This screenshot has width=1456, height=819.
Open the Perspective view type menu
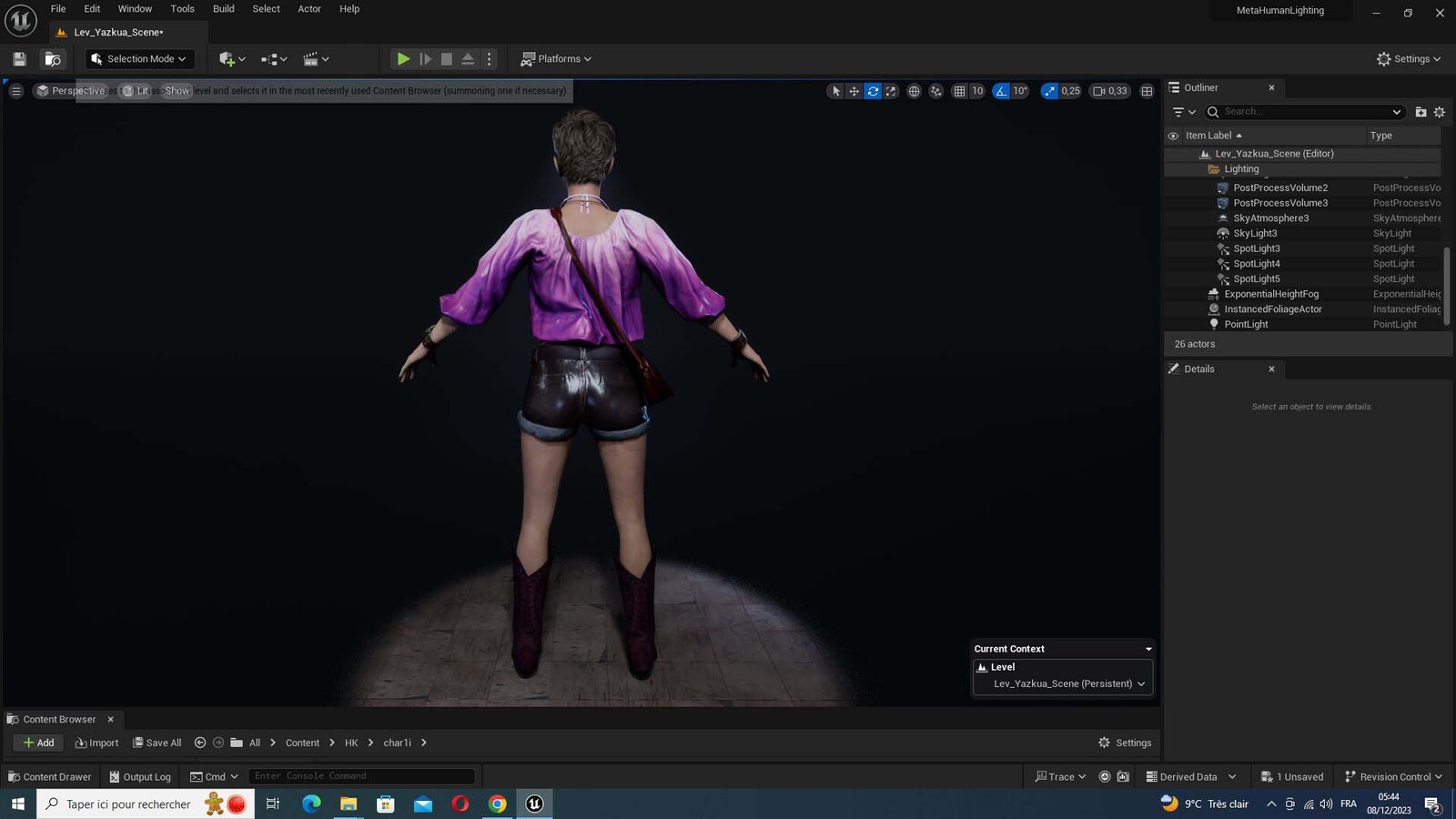tap(70, 91)
